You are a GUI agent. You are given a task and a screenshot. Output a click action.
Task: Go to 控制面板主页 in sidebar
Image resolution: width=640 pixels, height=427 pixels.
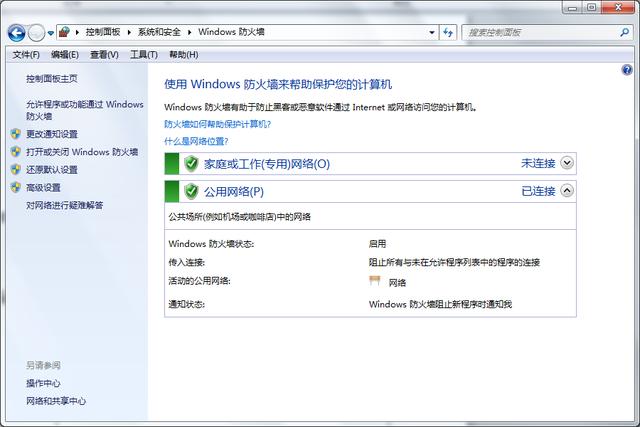click(x=51, y=78)
